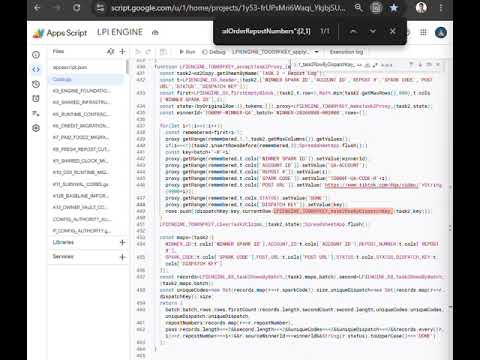Open the Google apps grid
Screen dimensions: 480x360
(x=423, y=32)
